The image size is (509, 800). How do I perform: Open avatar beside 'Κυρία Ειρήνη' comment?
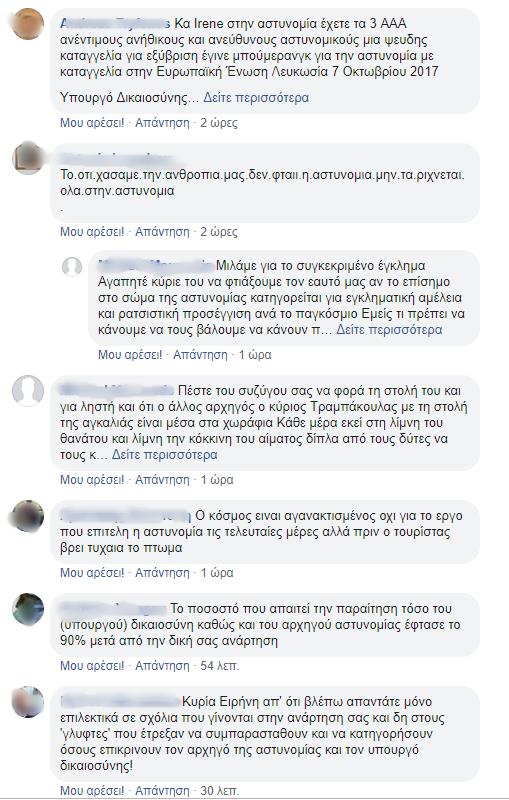[28, 702]
